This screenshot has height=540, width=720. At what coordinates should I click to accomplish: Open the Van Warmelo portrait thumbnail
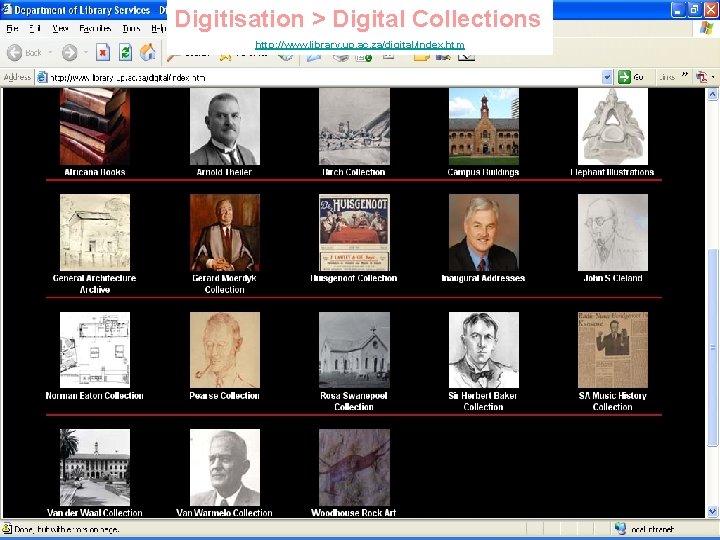pos(225,467)
